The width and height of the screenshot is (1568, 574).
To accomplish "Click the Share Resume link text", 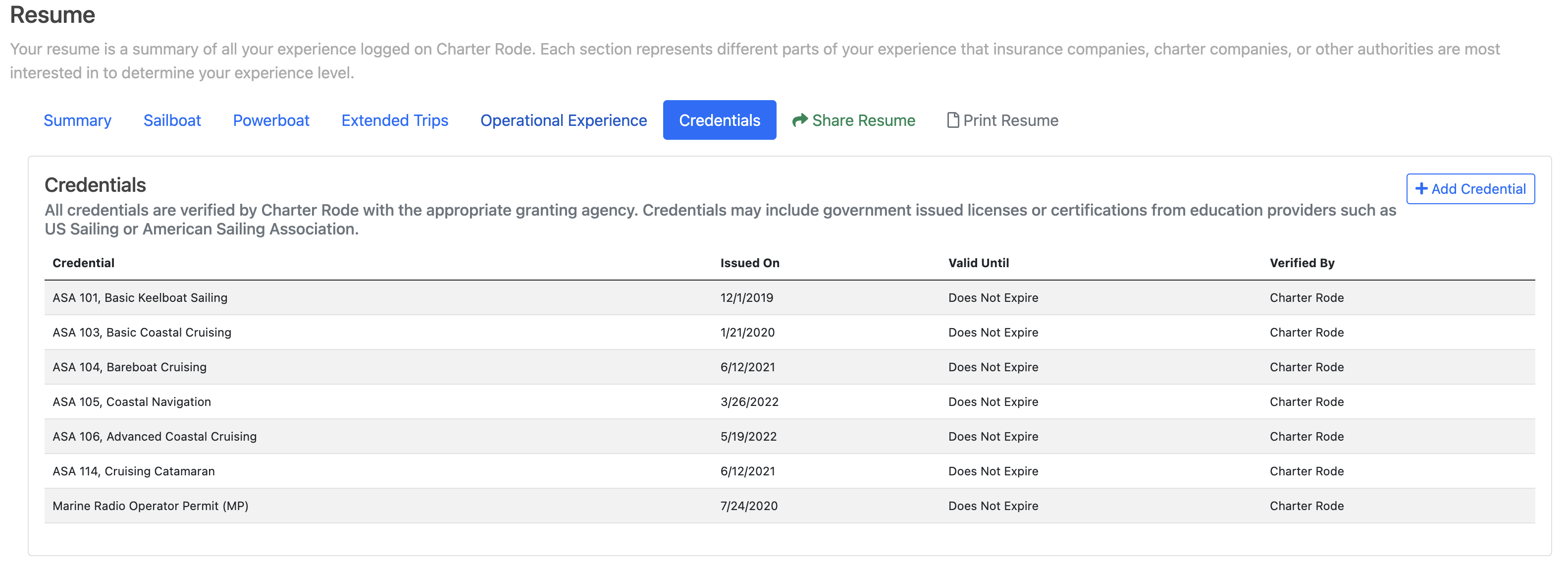I will point(863,120).
